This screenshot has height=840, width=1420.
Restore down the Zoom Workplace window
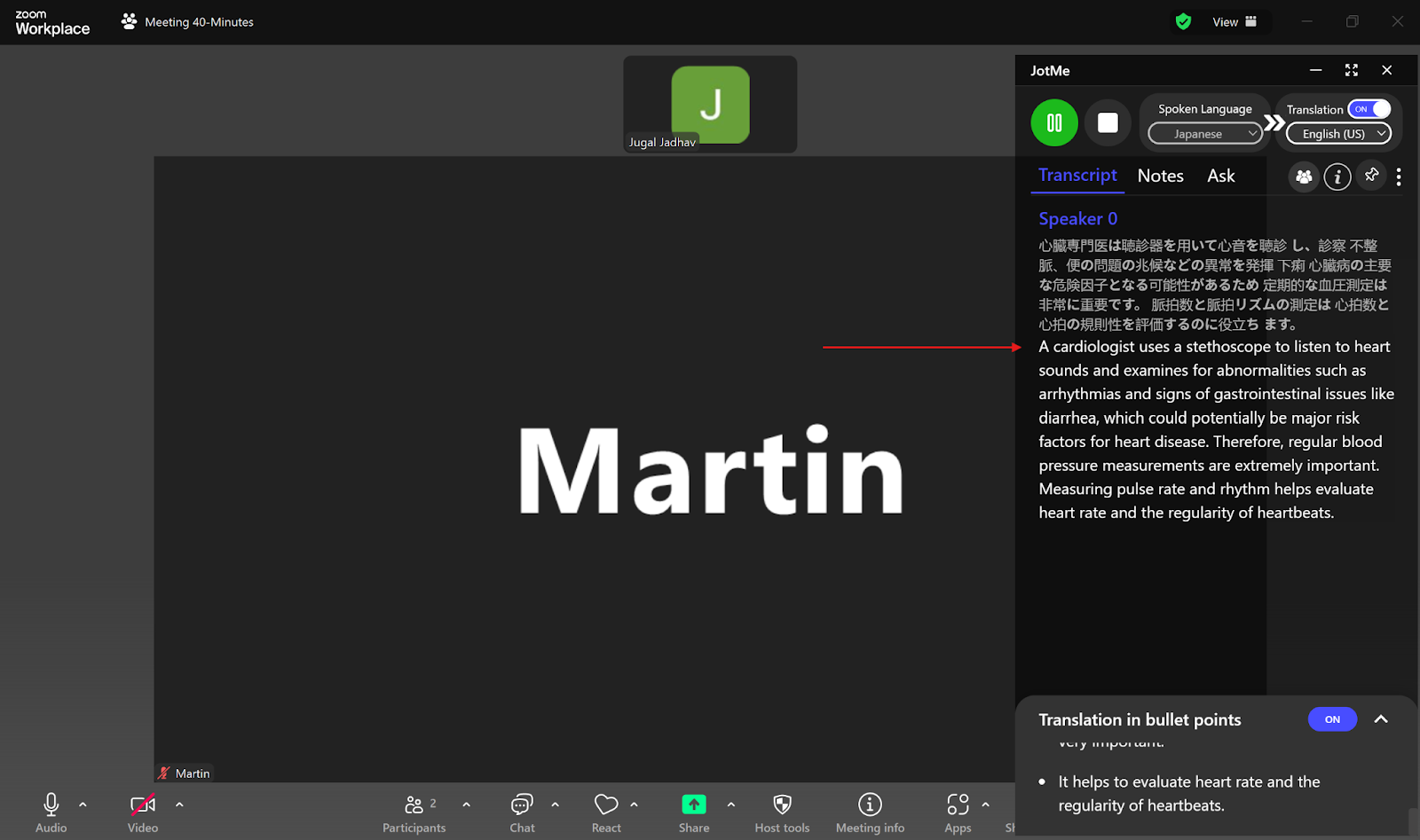[x=1352, y=21]
